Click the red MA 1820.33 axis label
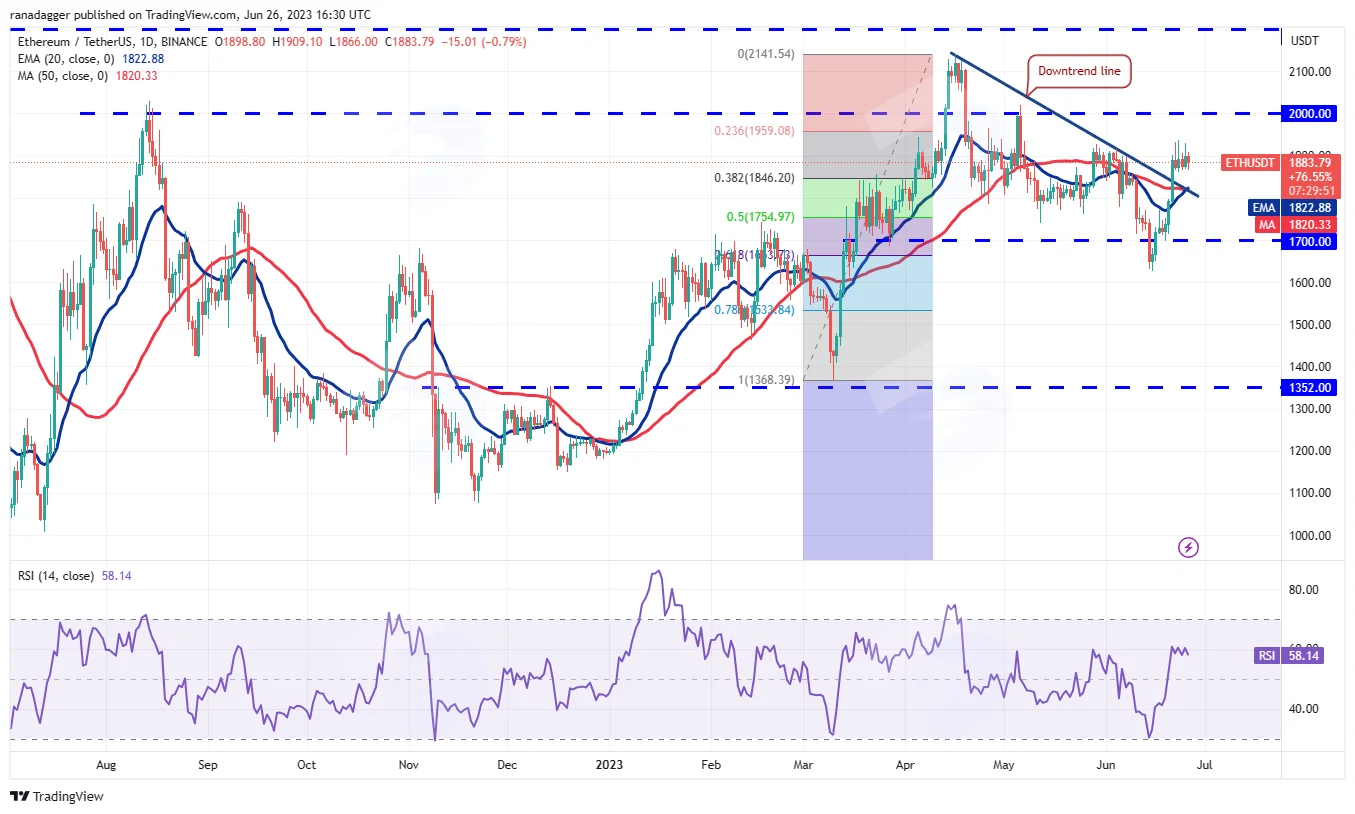 click(1293, 225)
